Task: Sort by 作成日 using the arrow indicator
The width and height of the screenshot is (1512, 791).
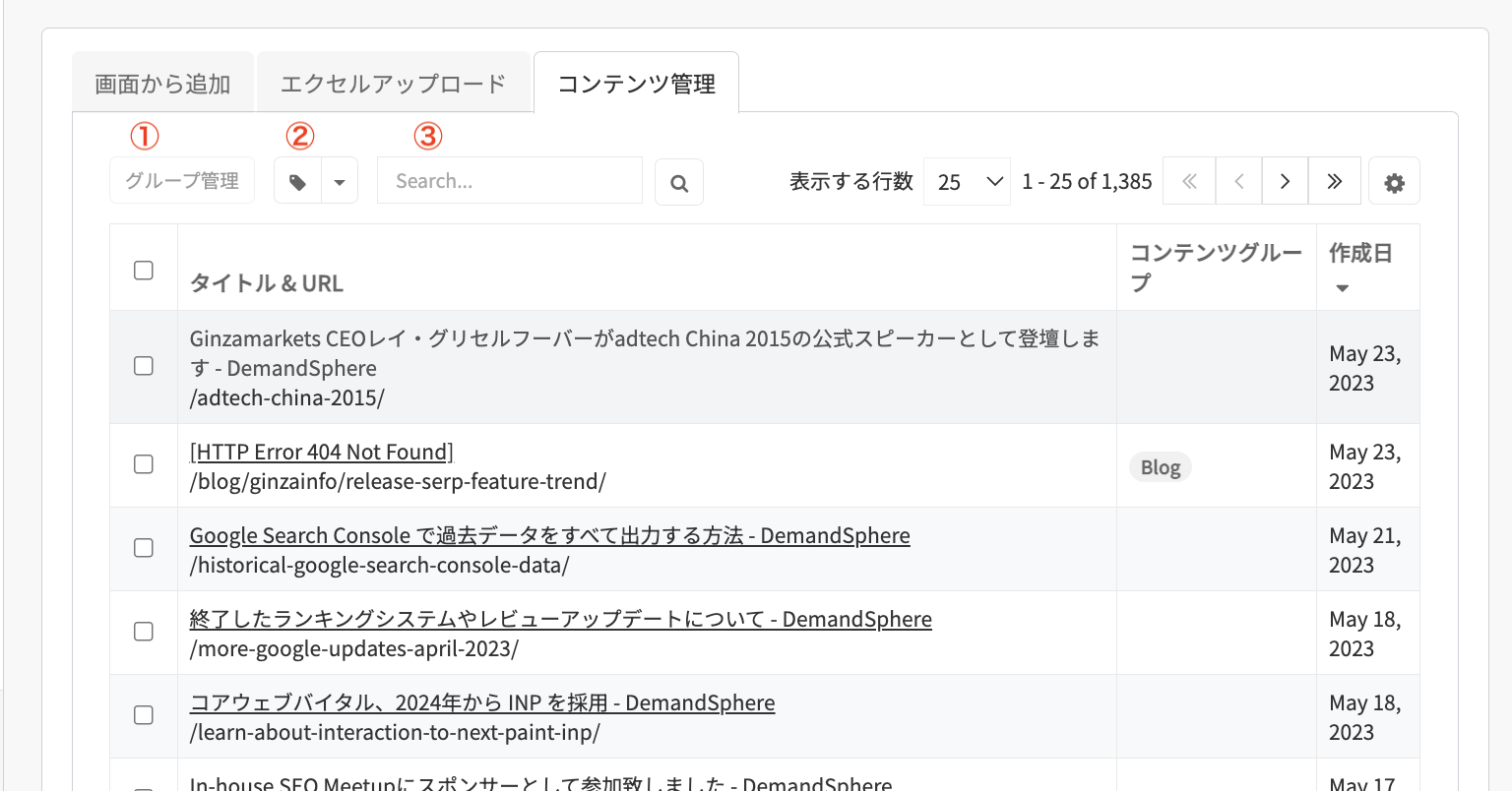Action: point(1342,288)
